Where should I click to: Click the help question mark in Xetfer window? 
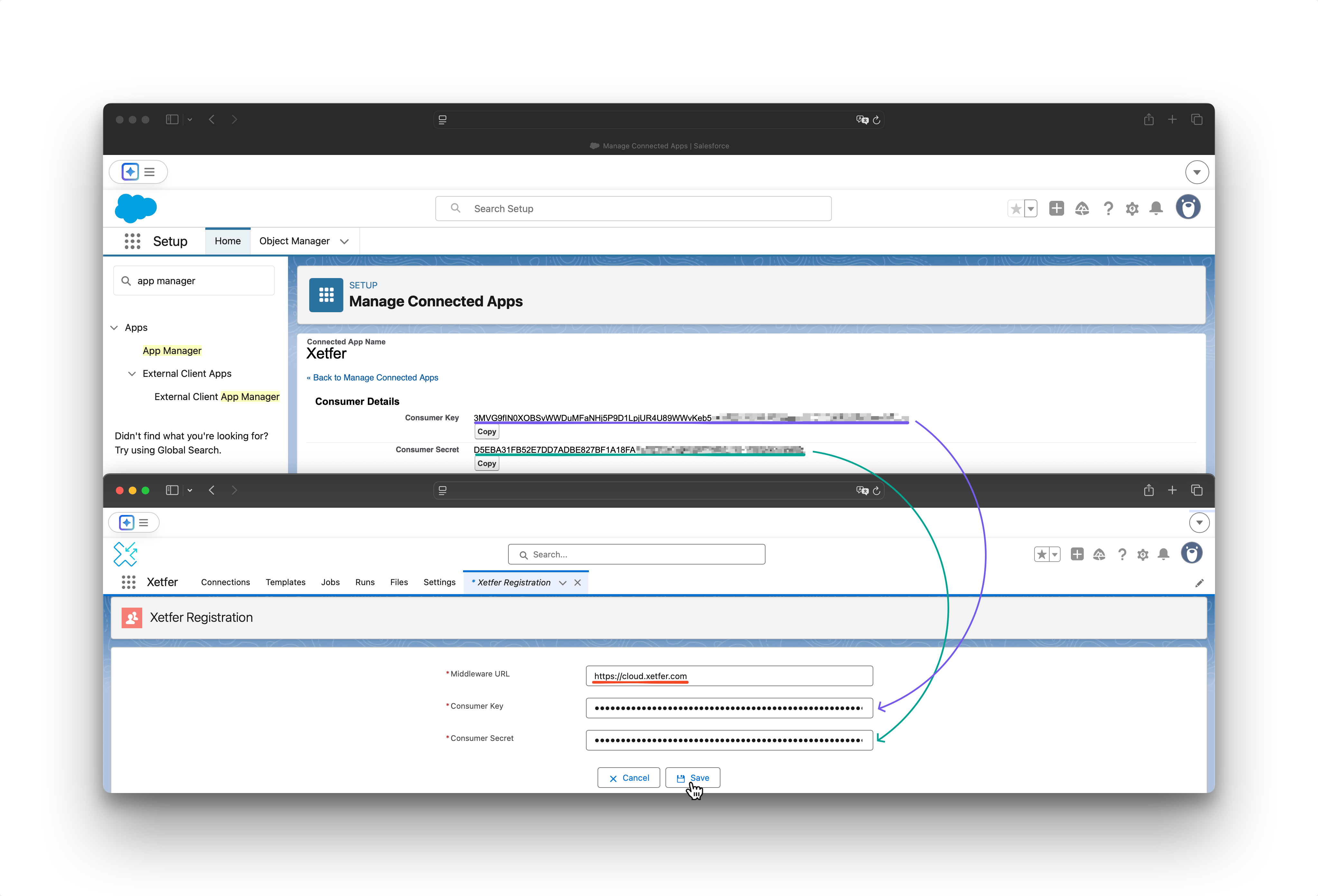[1122, 554]
